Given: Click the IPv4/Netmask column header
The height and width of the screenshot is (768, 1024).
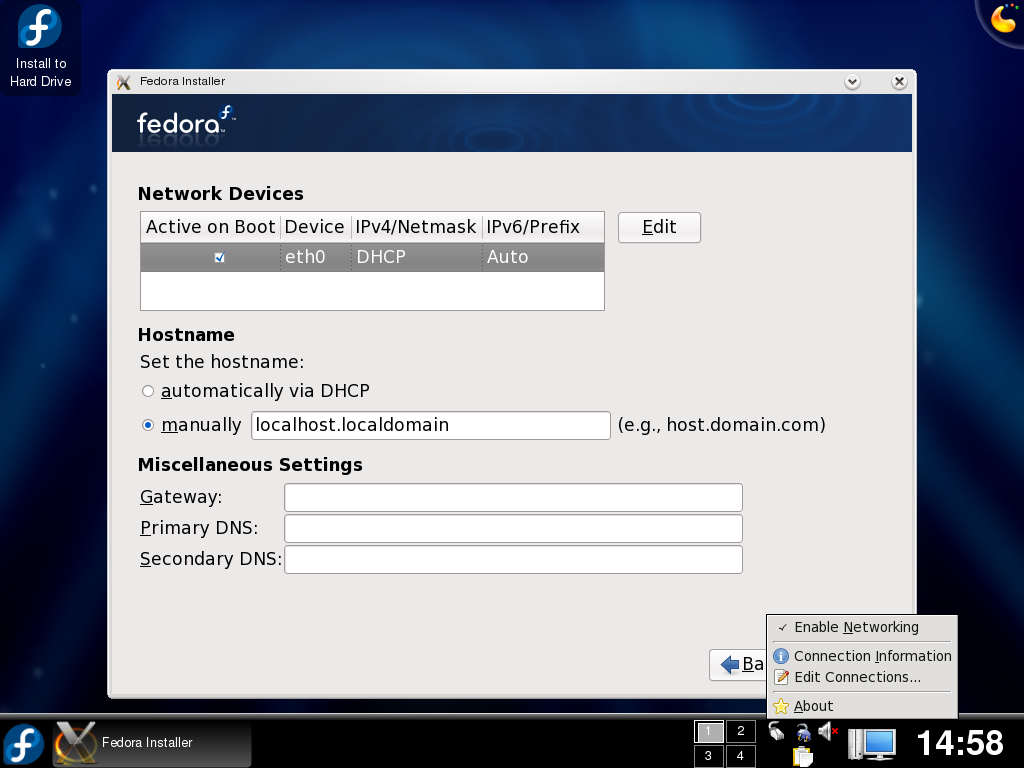Looking at the screenshot, I should coord(416,227).
